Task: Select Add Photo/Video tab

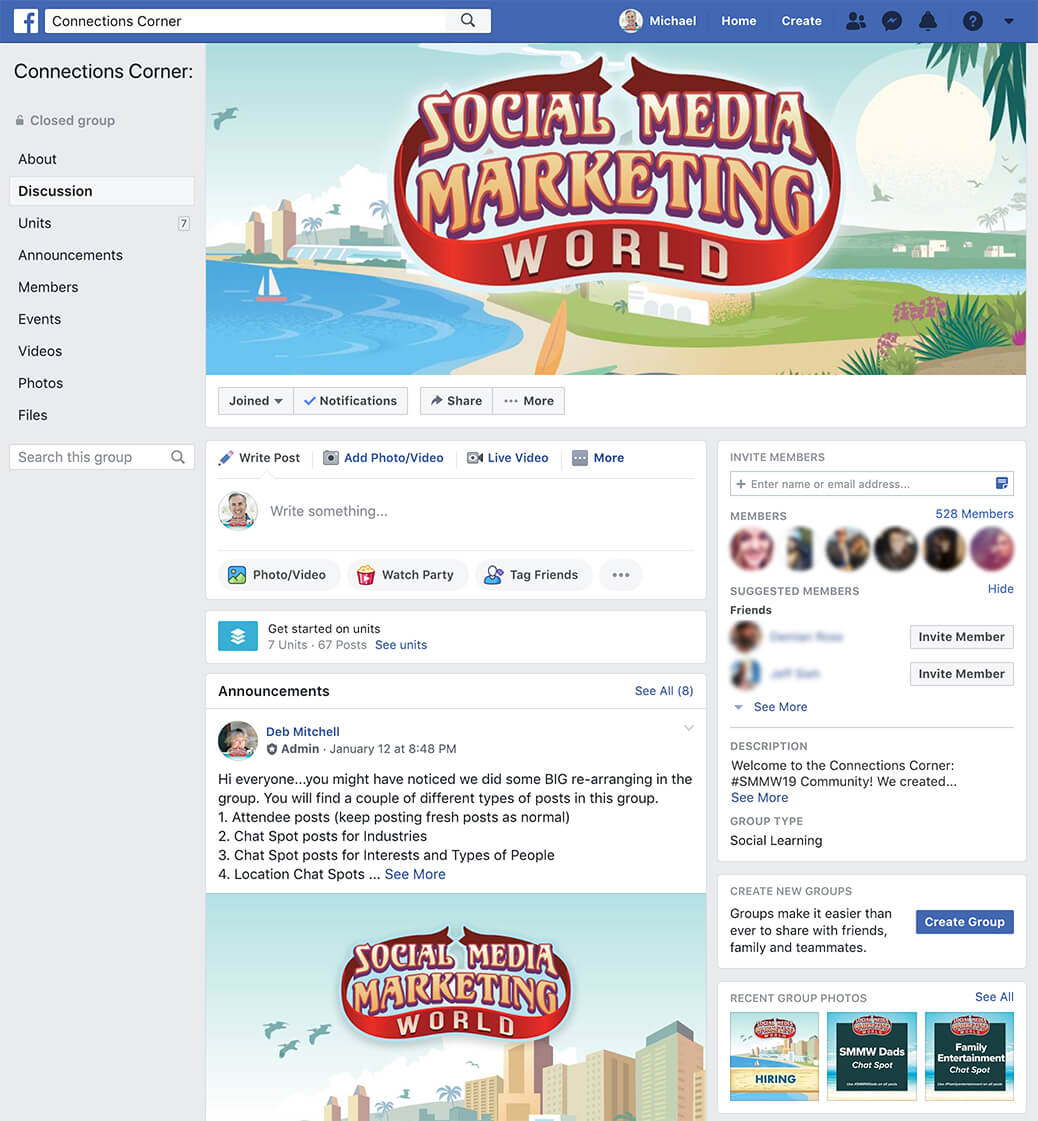Action: [x=384, y=458]
